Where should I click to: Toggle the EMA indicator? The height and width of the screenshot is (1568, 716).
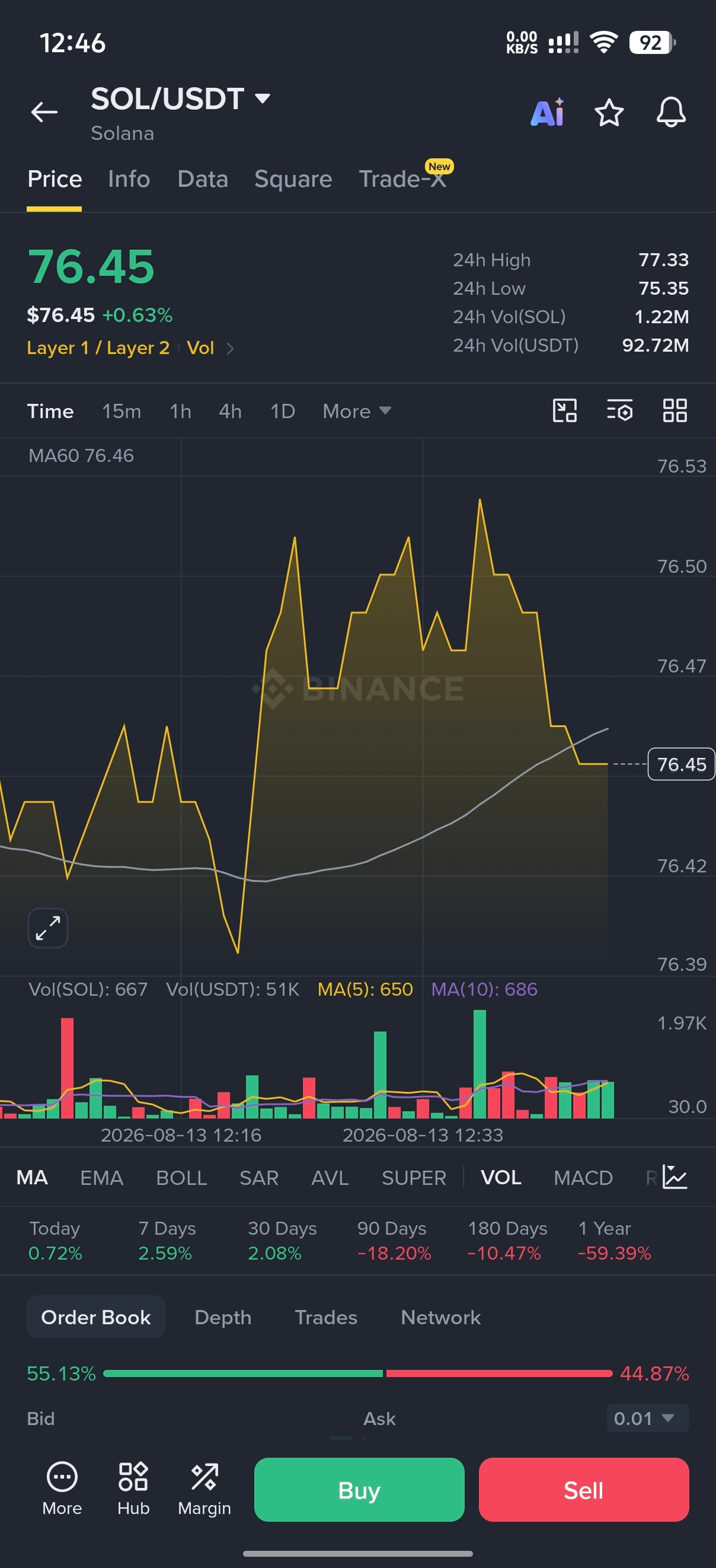tap(101, 1177)
